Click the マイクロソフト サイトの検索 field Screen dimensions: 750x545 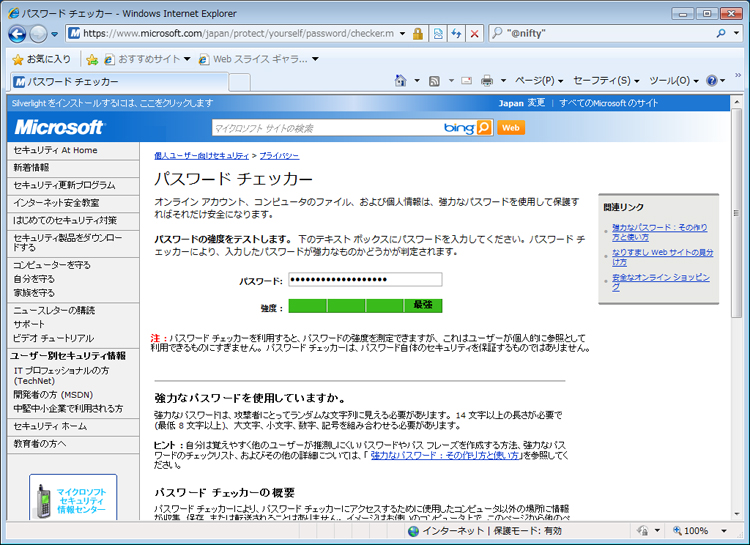327,128
